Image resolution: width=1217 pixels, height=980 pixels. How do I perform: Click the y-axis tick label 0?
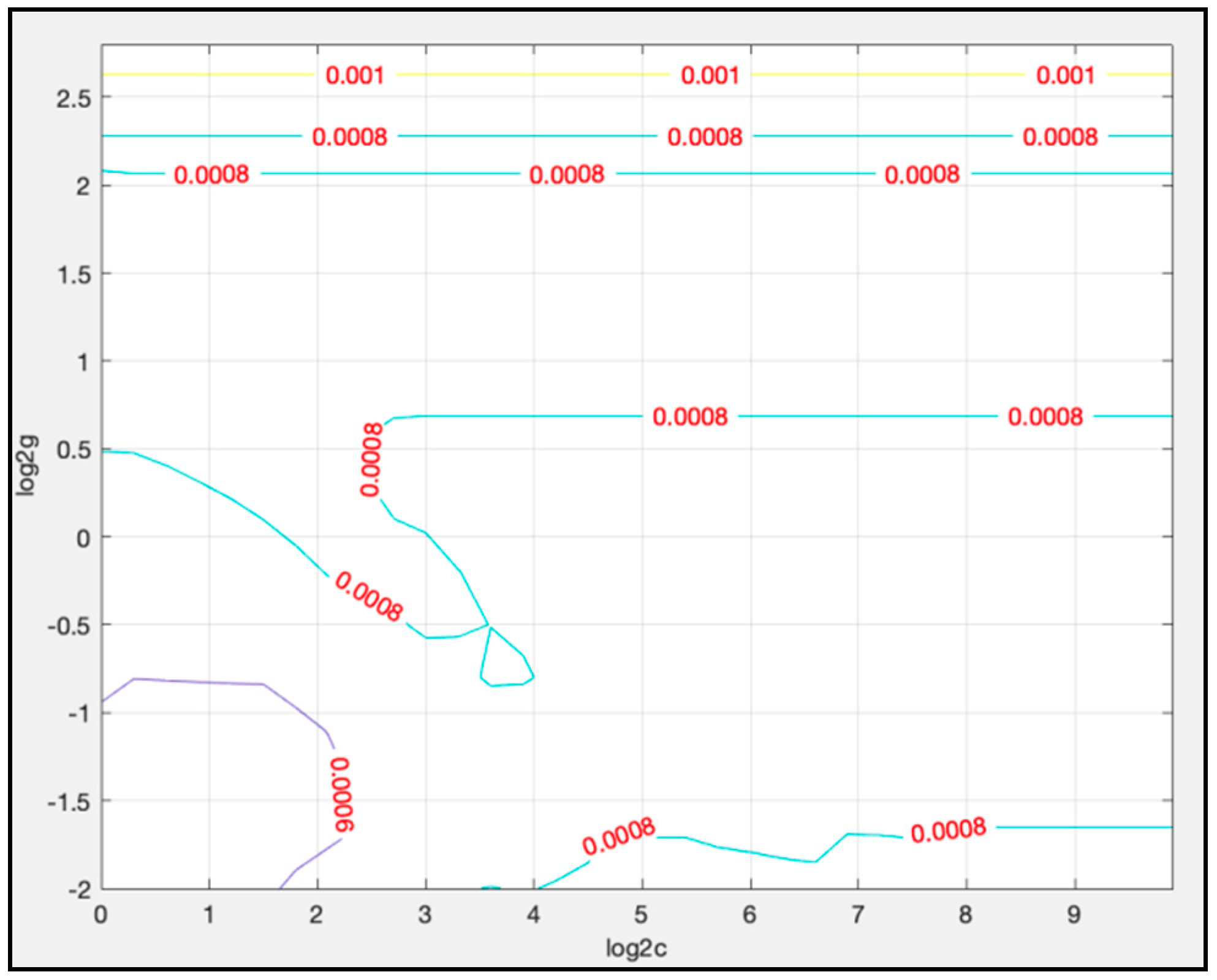[83, 538]
